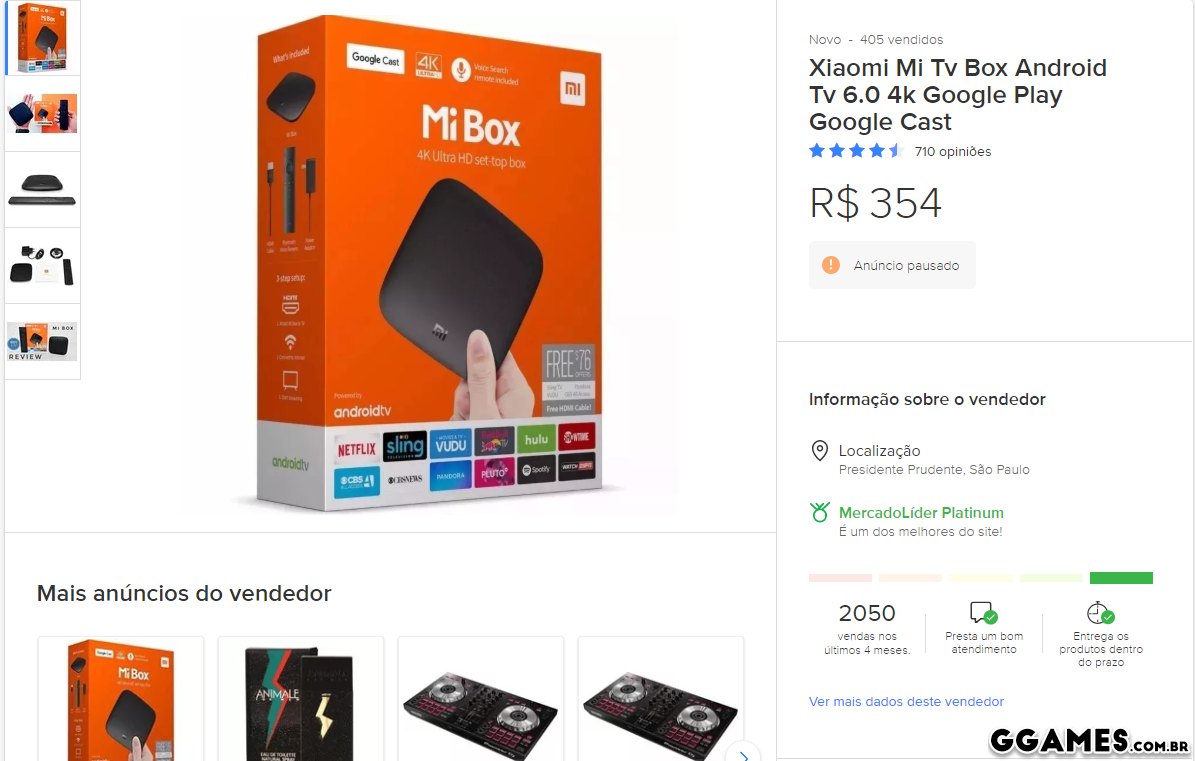Screen dimensions: 1195x761
Task: Click the GGames.com.br watermark logo
Action: pos(1089,741)
